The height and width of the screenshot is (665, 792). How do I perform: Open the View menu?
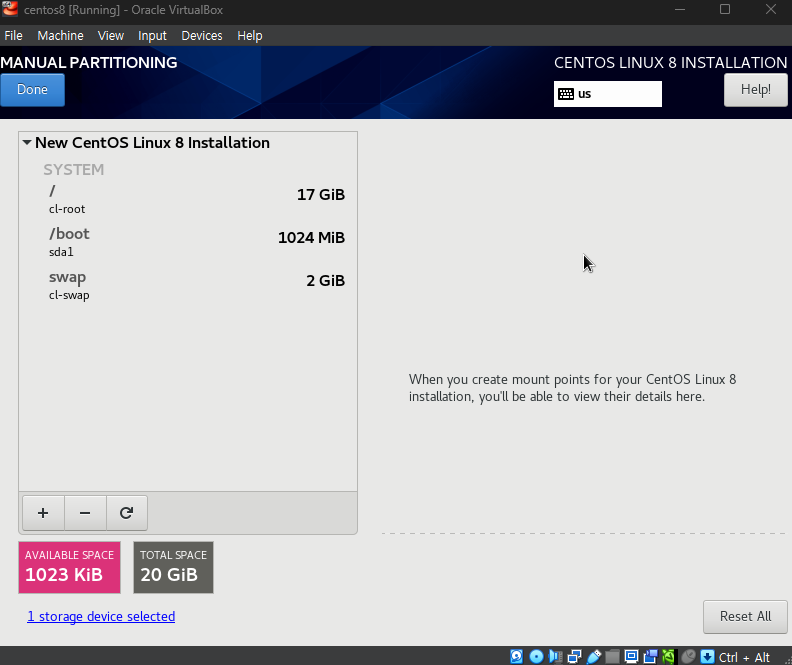click(x=111, y=36)
